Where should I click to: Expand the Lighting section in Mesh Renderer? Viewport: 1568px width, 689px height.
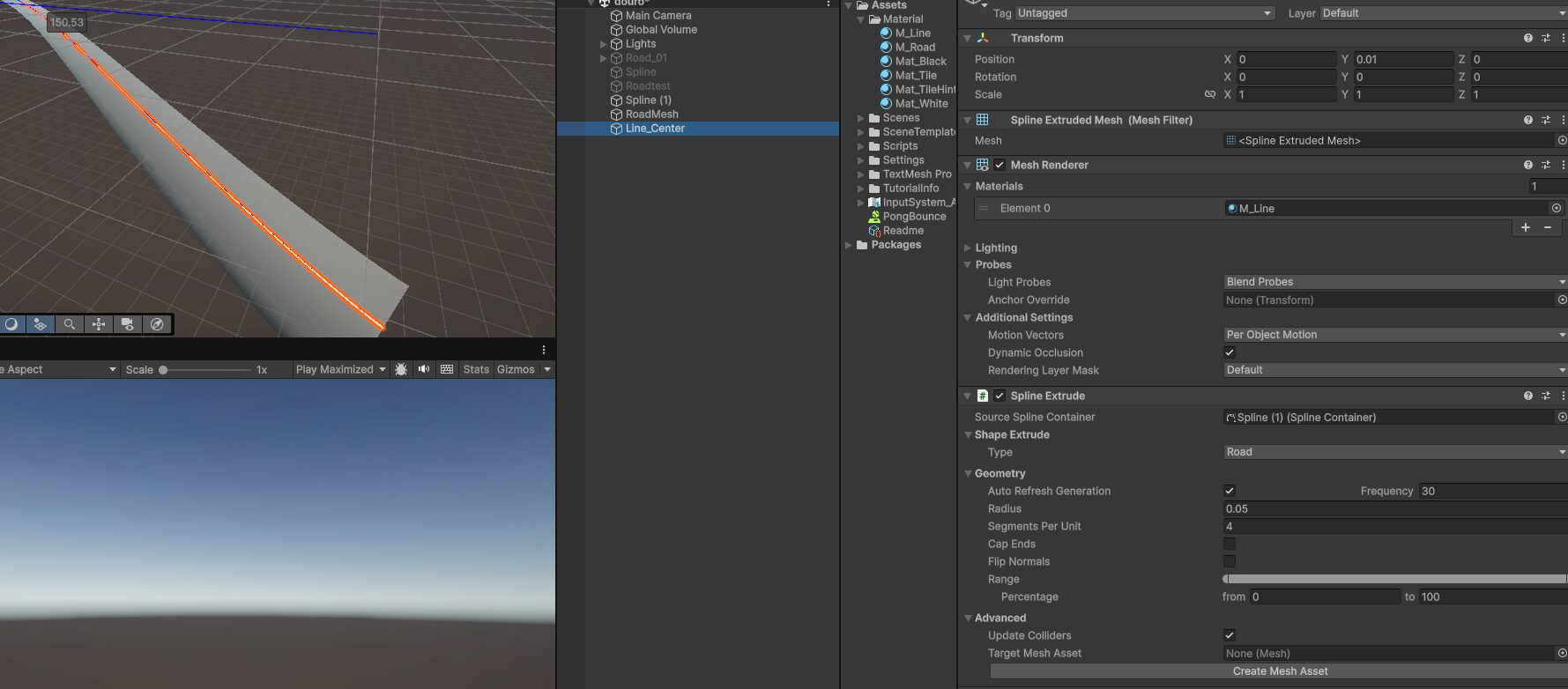pyautogui.click(x=968, y=248)
